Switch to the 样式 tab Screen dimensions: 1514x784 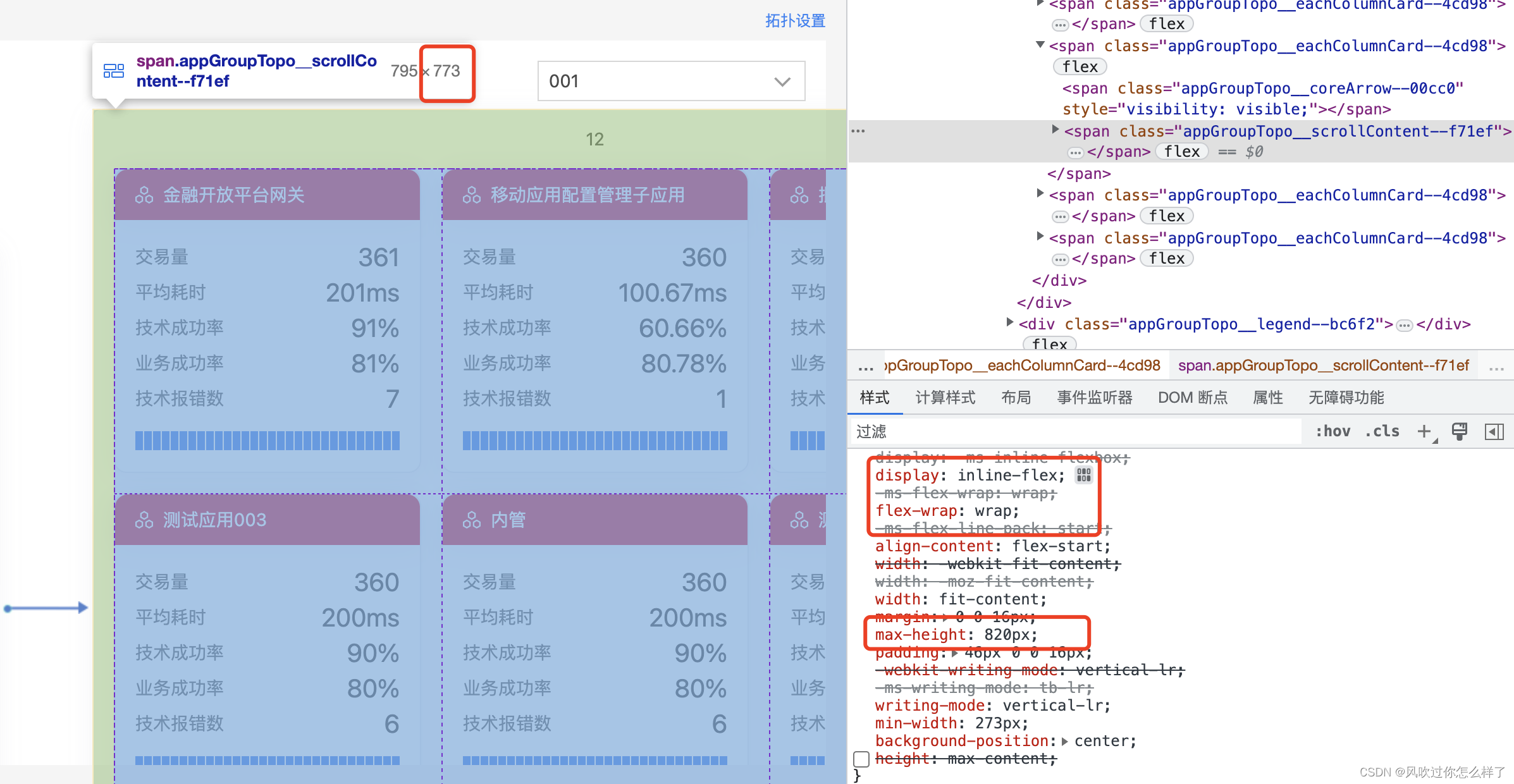pyautogui.click(x=875, y=397)
